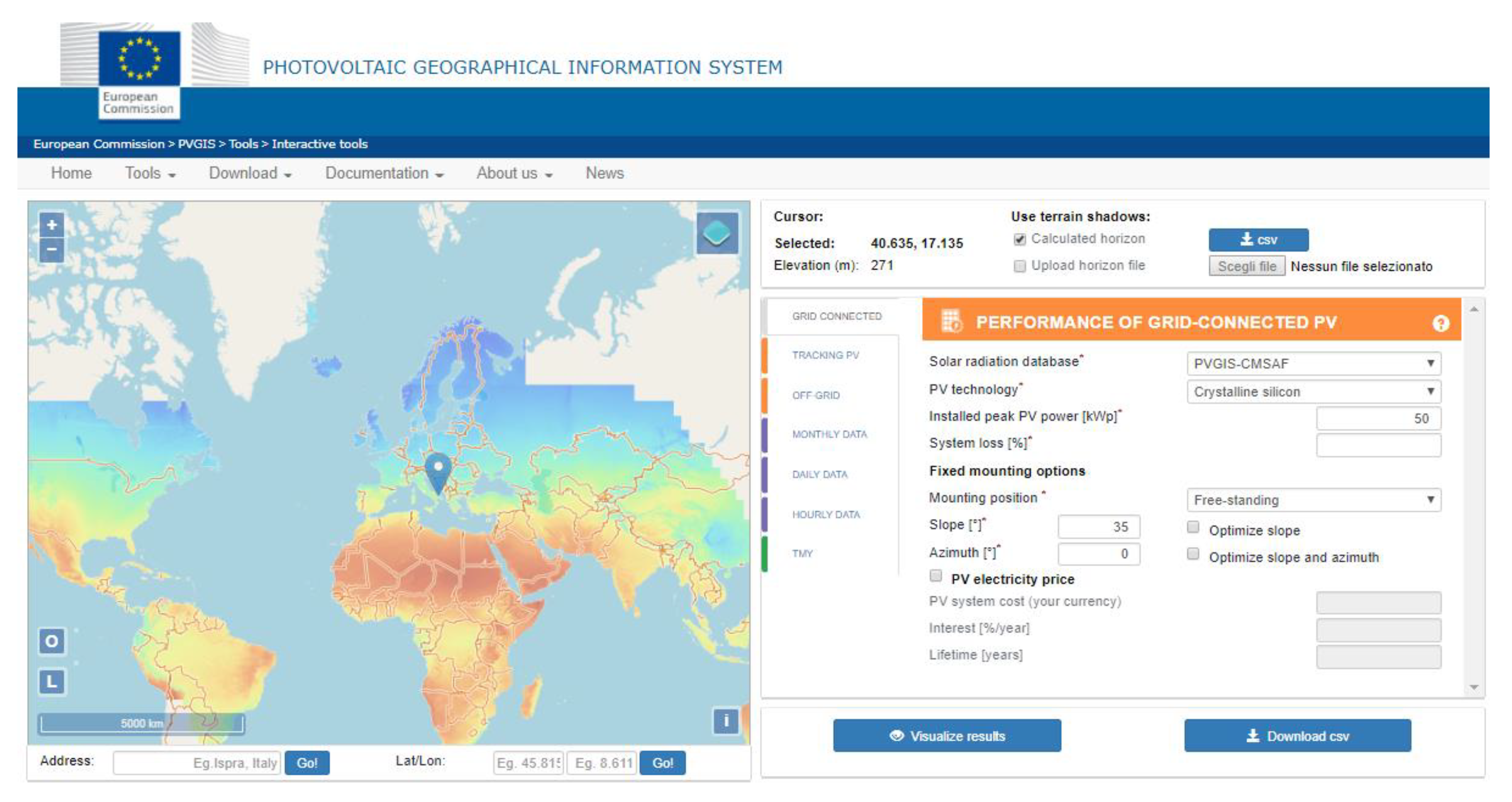The height and width of the screenshot is (802, 1512).
Task: Switch to the TRACKING PV tab
Action: point(825,355)
